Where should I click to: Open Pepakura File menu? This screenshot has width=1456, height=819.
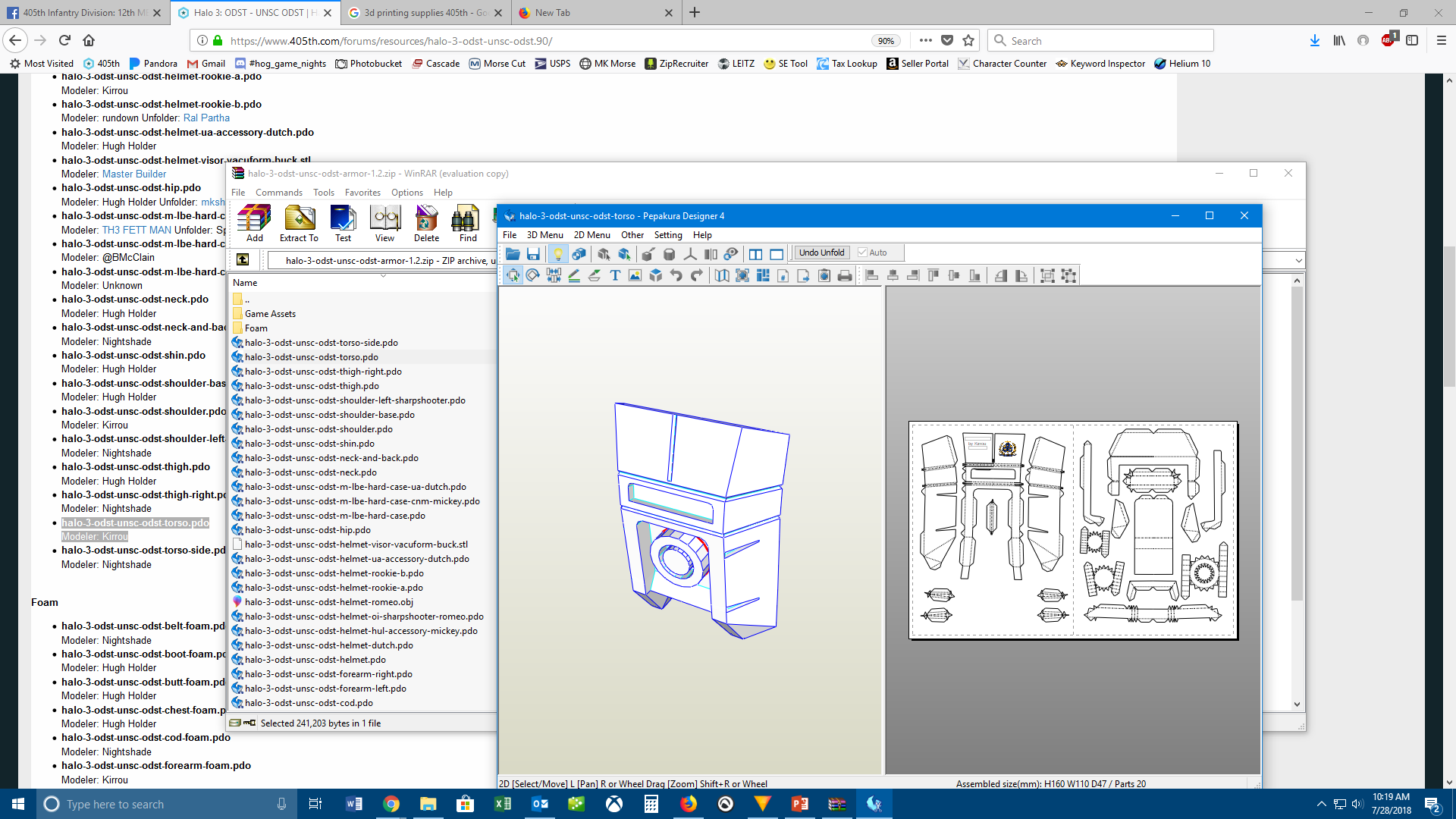point(510,235)
